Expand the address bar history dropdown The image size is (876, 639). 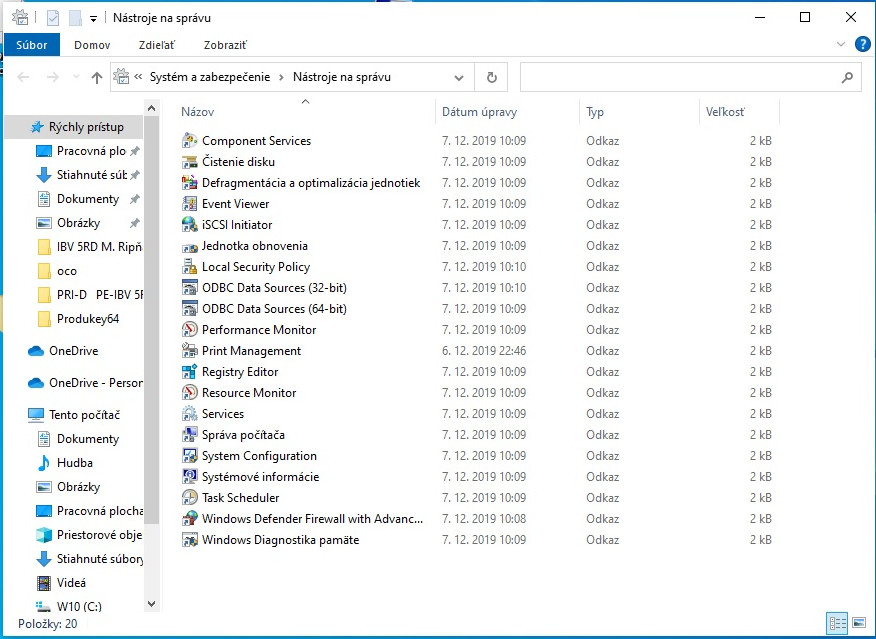459,78
